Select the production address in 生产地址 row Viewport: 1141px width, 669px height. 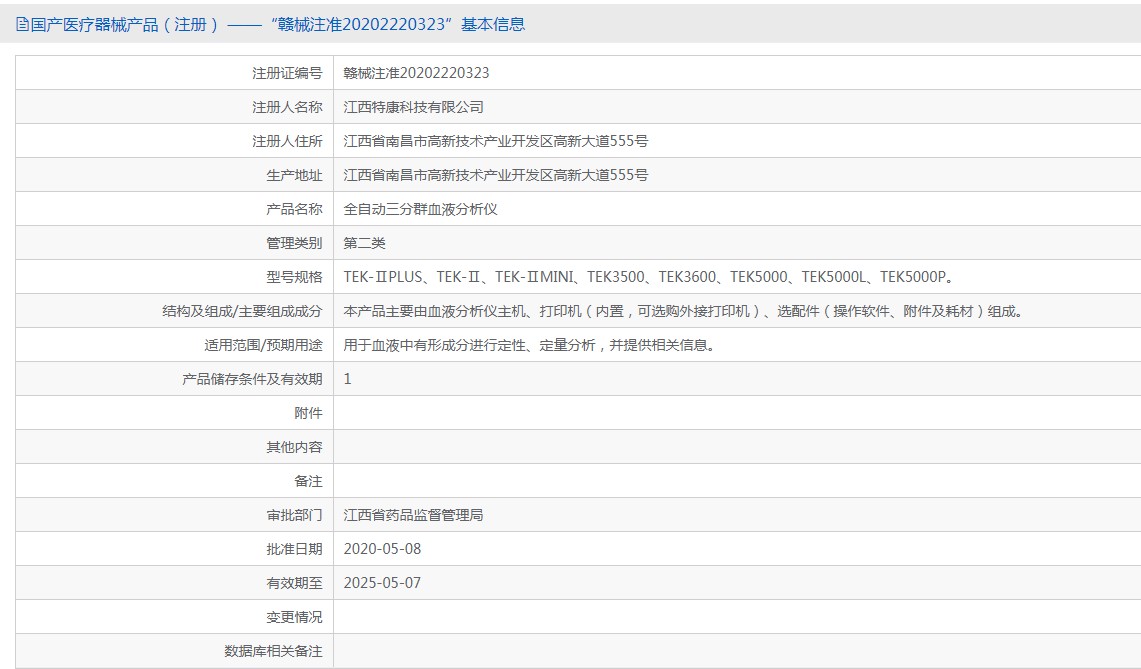pos(496,175)
